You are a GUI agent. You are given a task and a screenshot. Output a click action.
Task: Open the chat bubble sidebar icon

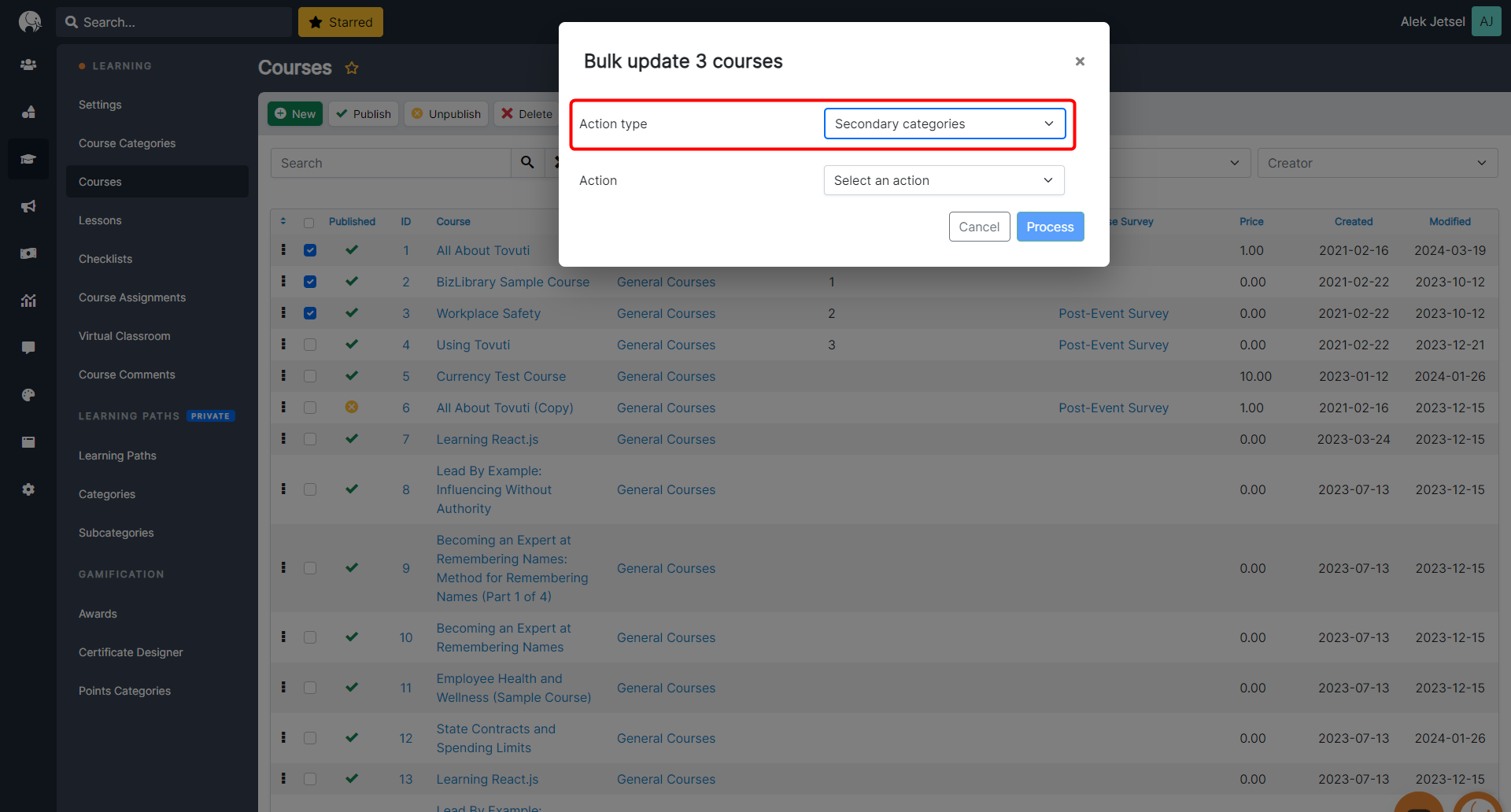[28, 348]
